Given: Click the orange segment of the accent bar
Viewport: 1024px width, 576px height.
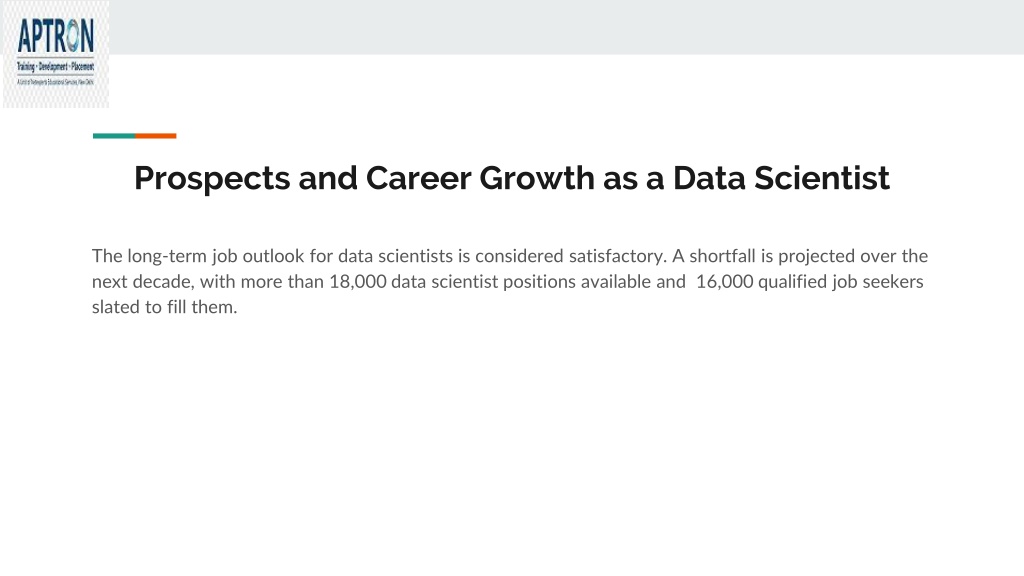Looking at the screenshot, I should click(155, 136).
